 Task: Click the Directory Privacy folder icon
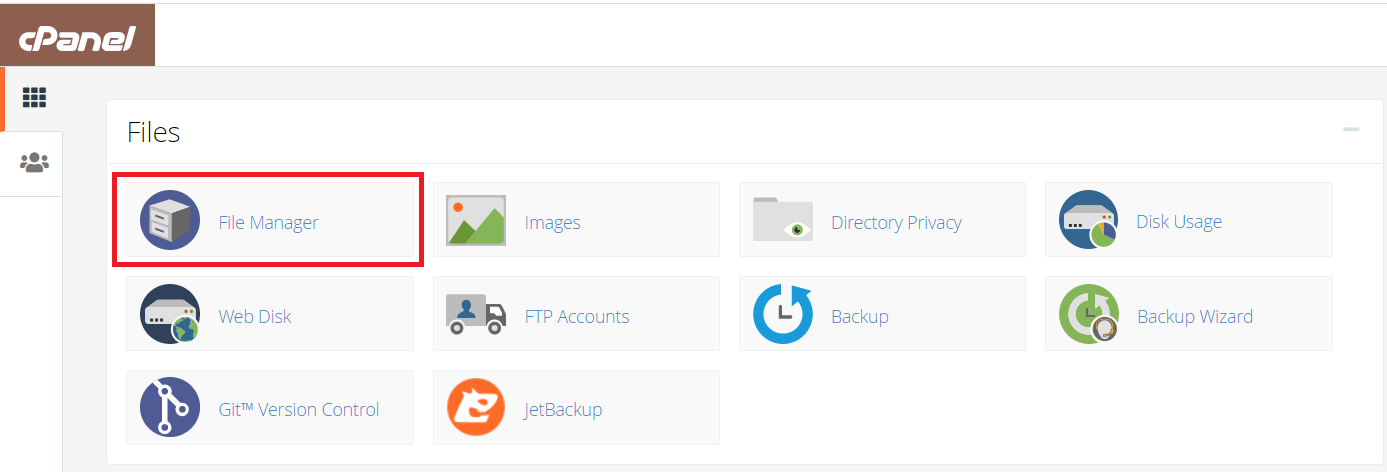[782, 220]
